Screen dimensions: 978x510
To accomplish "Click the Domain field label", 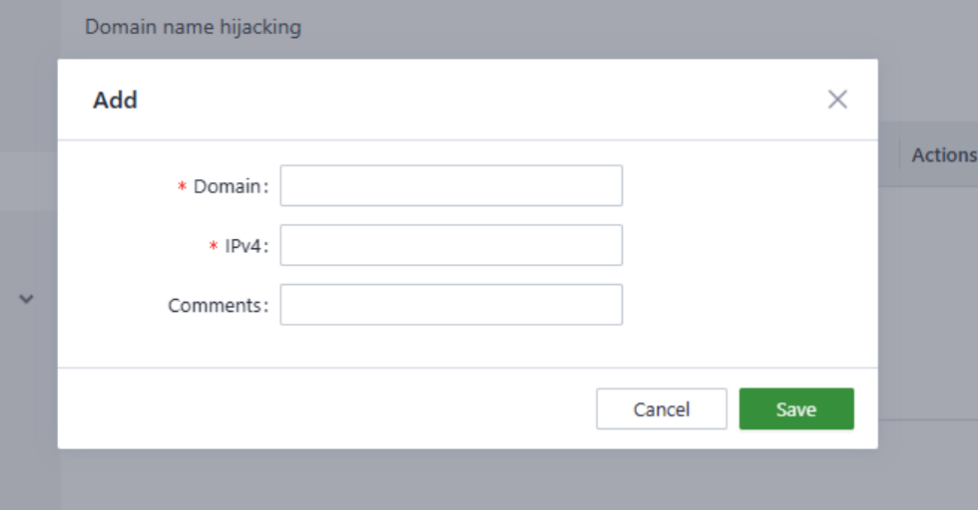I will 229,186.
